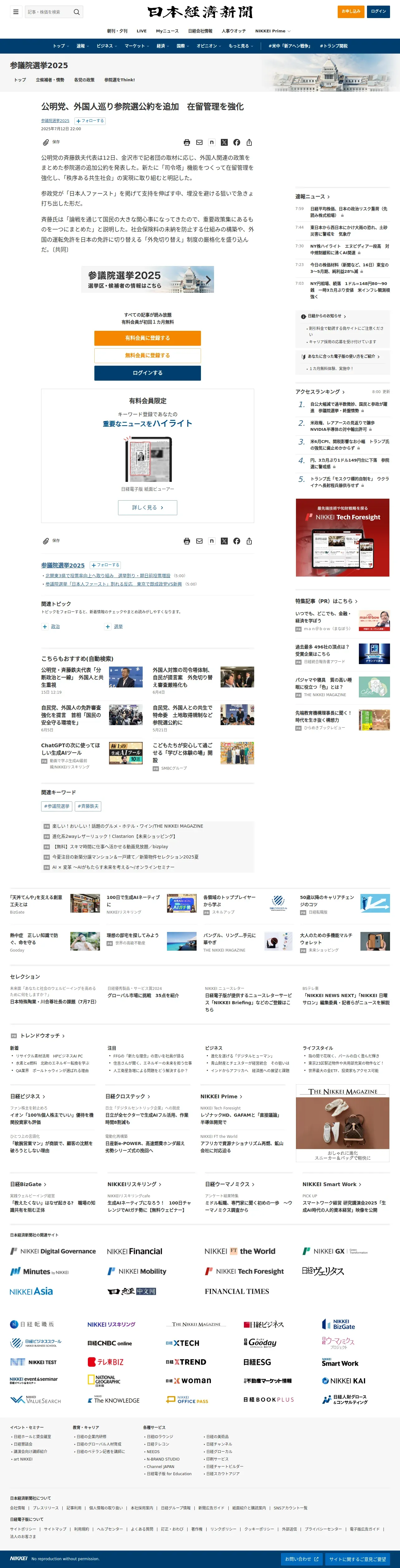Open the NIKKEI Mobility logo link
The width and height of the screenshot is (400, 1568).
pyautogui.click(x=137, y=1271)
